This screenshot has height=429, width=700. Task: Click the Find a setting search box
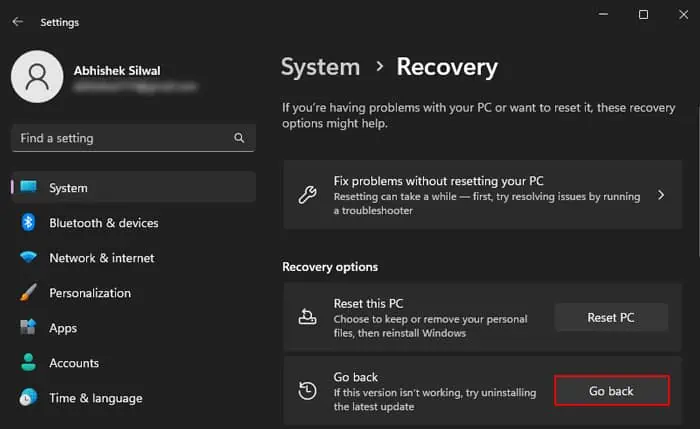point(120,138)
